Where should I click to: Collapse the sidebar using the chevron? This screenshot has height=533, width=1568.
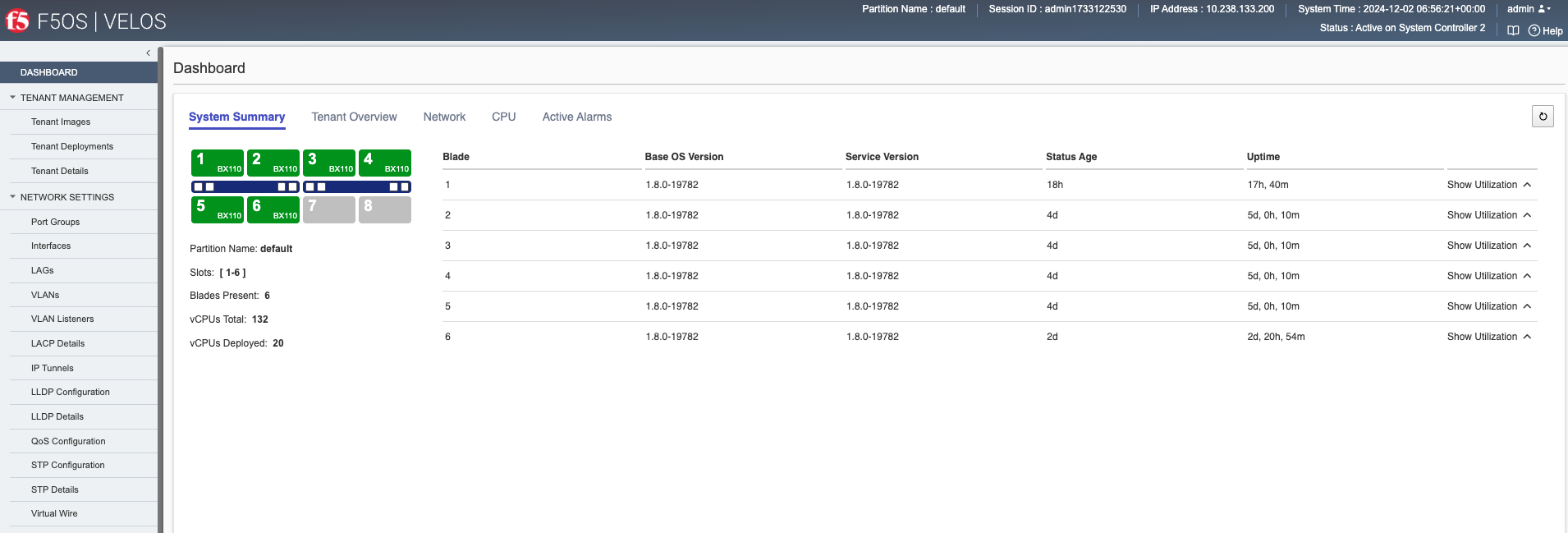[148, 53]
